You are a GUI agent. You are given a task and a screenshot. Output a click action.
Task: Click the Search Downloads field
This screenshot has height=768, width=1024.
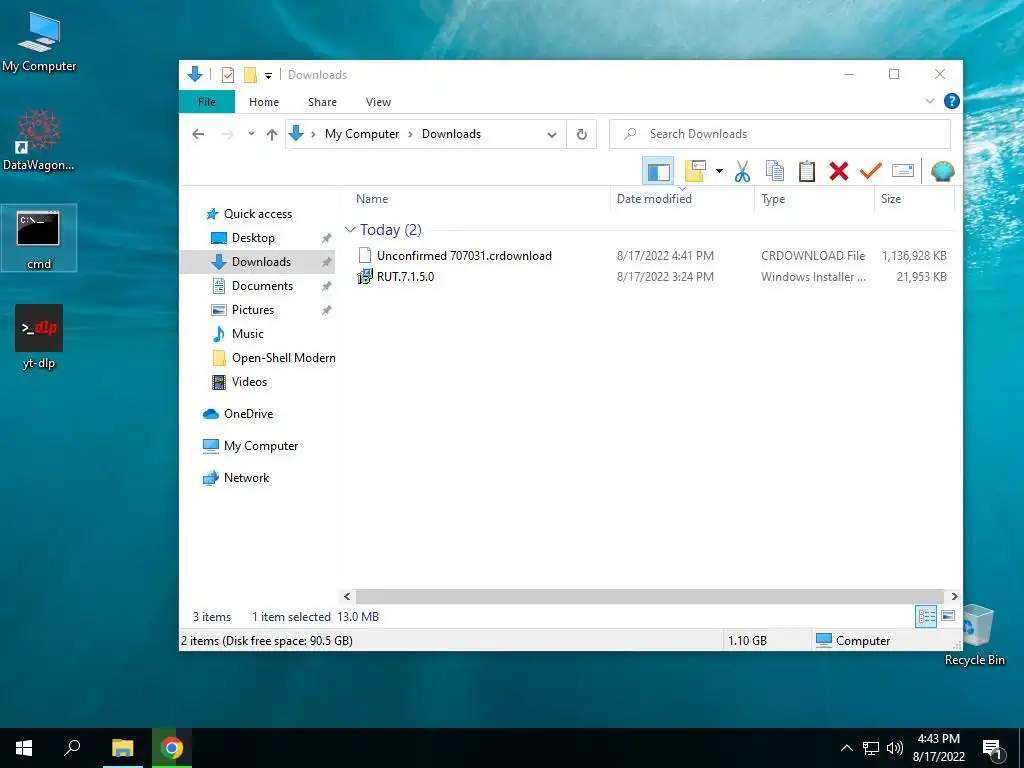[780, 134]
